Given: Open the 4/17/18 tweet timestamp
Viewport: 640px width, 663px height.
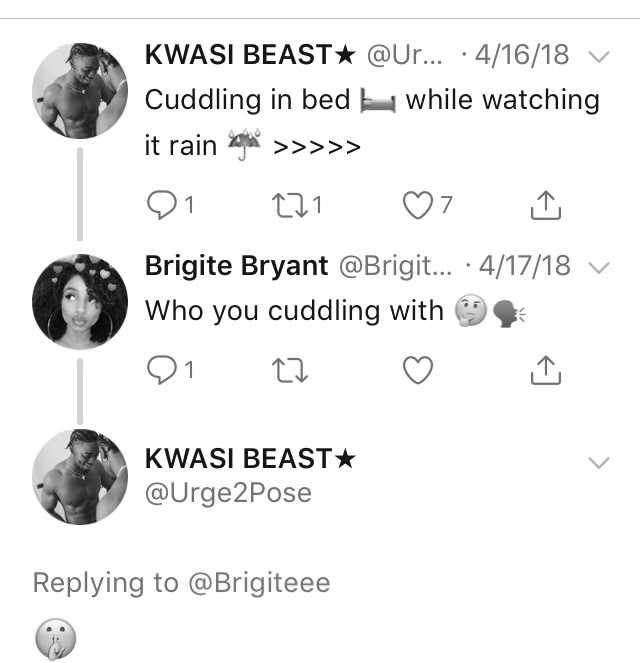Looking at the screenshot, I should pos(525,266).
